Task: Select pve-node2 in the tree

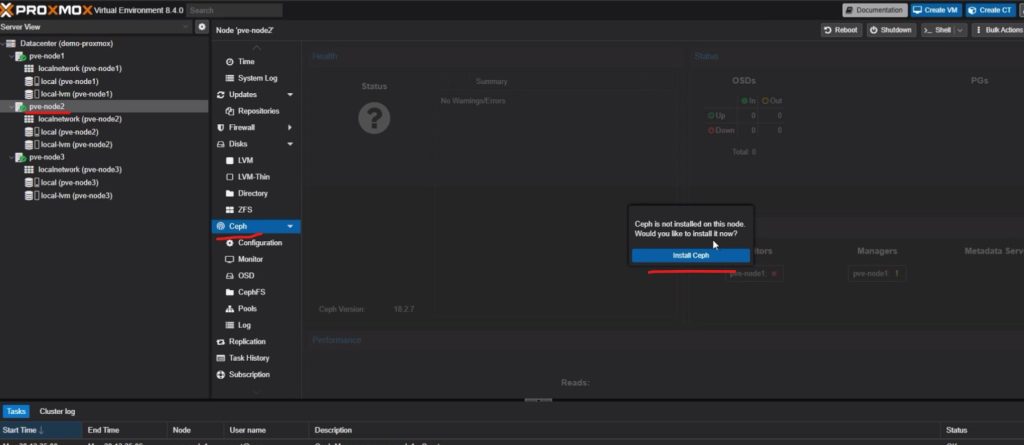Action: coord(46,107)
